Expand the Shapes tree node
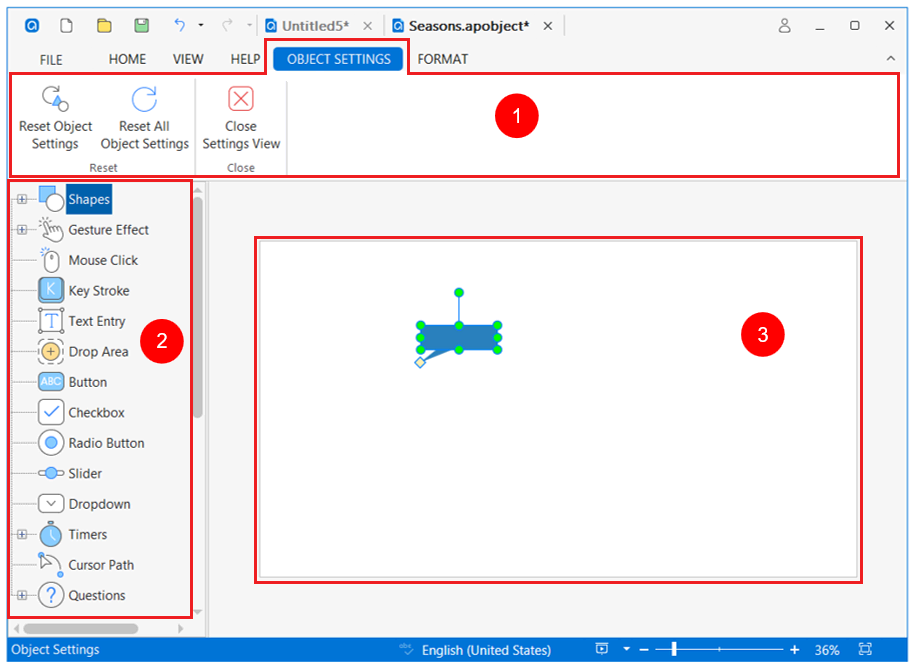The image size is (918, 670). tap(22, 200)
